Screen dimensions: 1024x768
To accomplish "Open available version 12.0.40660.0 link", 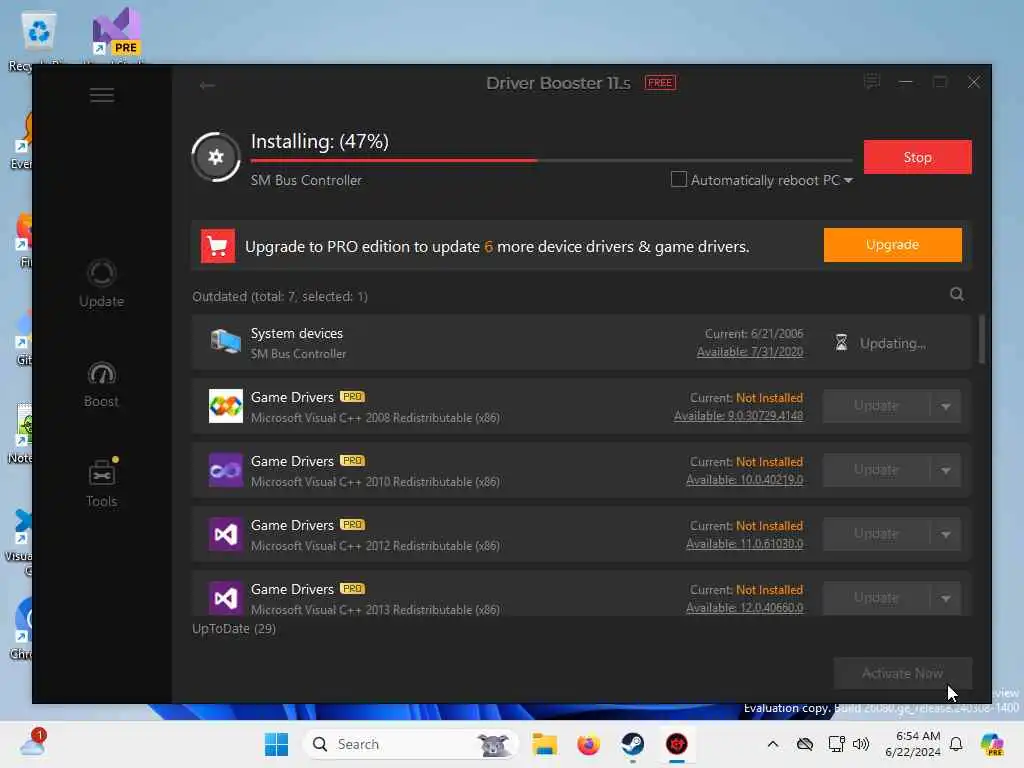I will pos(744,608).
